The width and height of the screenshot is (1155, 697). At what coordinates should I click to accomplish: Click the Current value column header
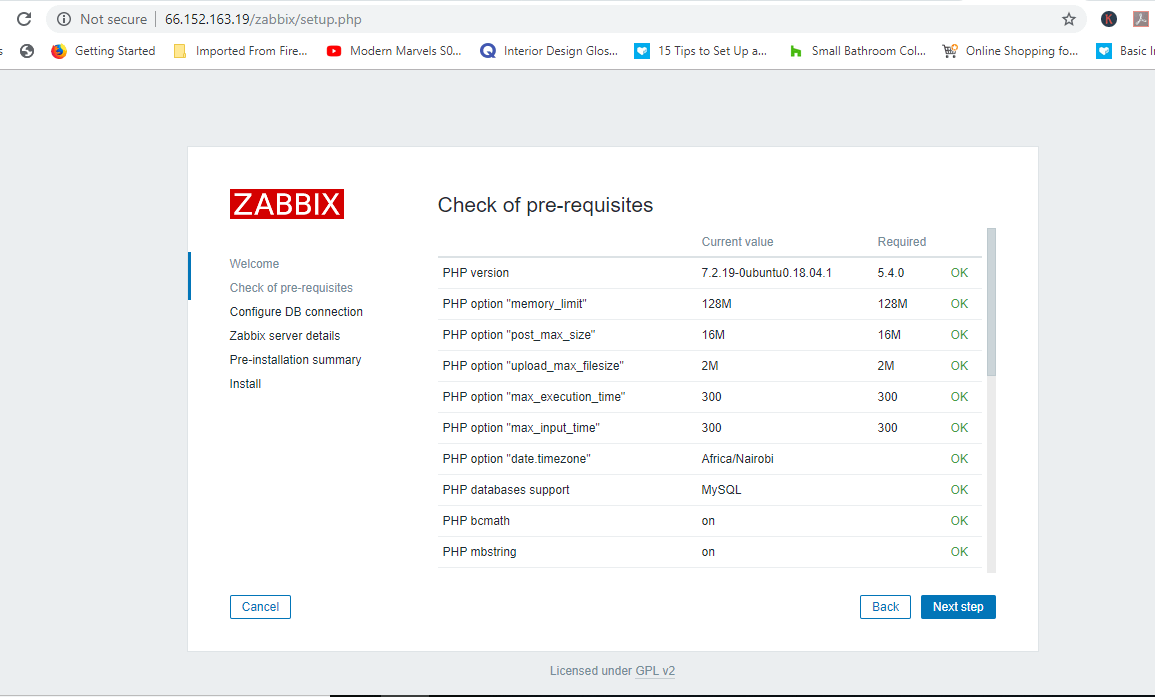click(x=737, y=242)
